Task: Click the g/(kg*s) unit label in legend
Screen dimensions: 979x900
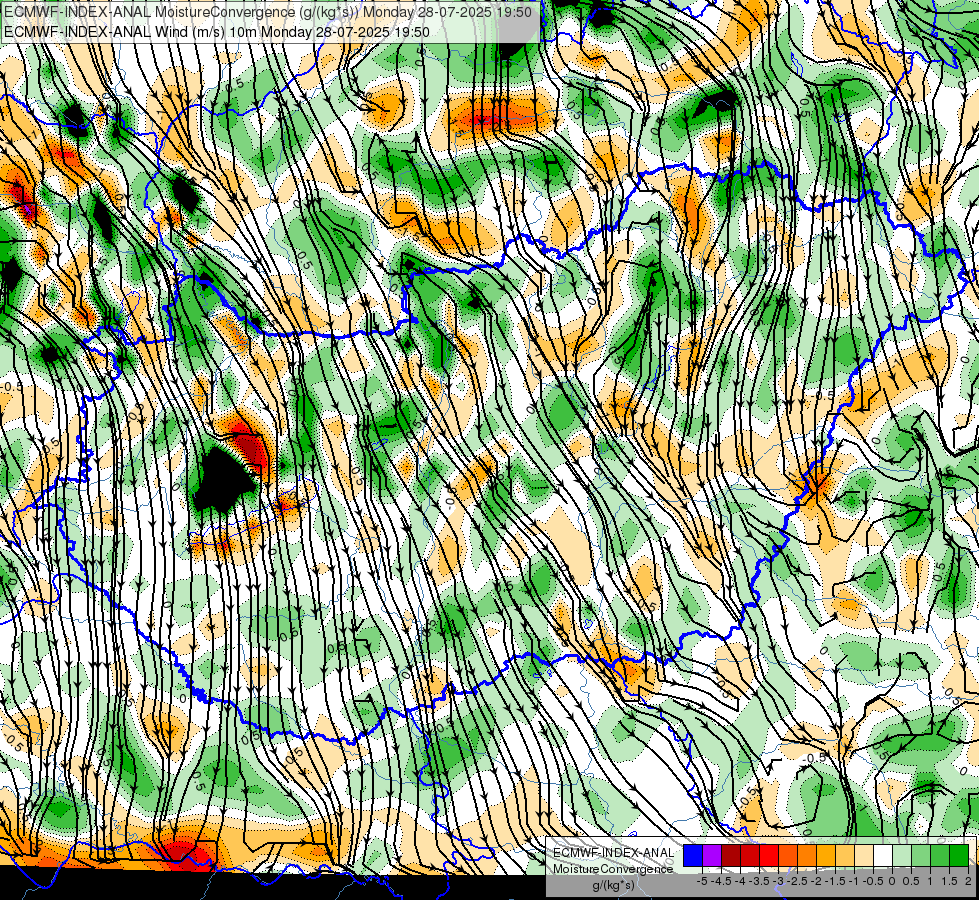Action: 613,885
